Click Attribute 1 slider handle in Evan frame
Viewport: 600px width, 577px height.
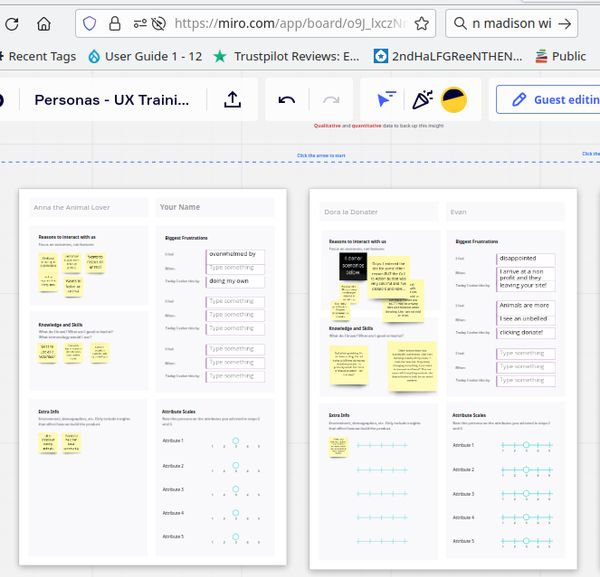[x=526, y=445]
